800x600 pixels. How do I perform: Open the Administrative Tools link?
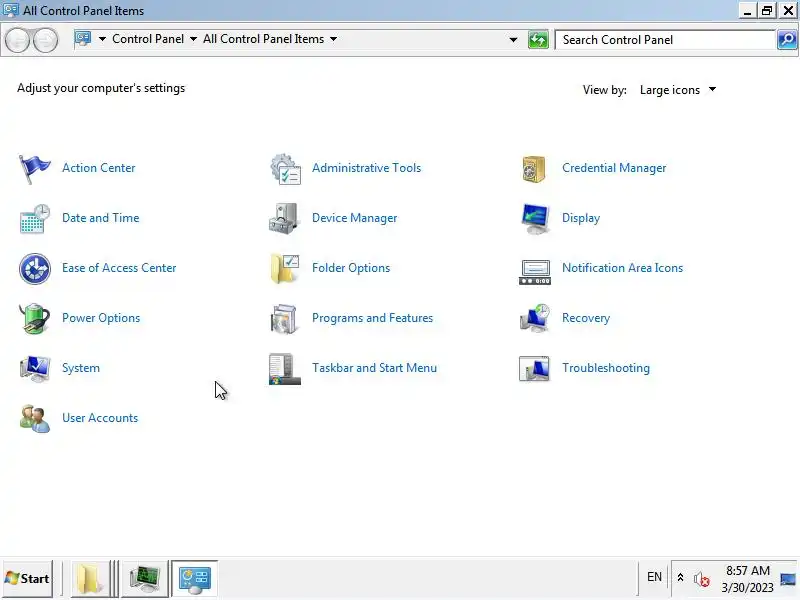click(366, 168)
